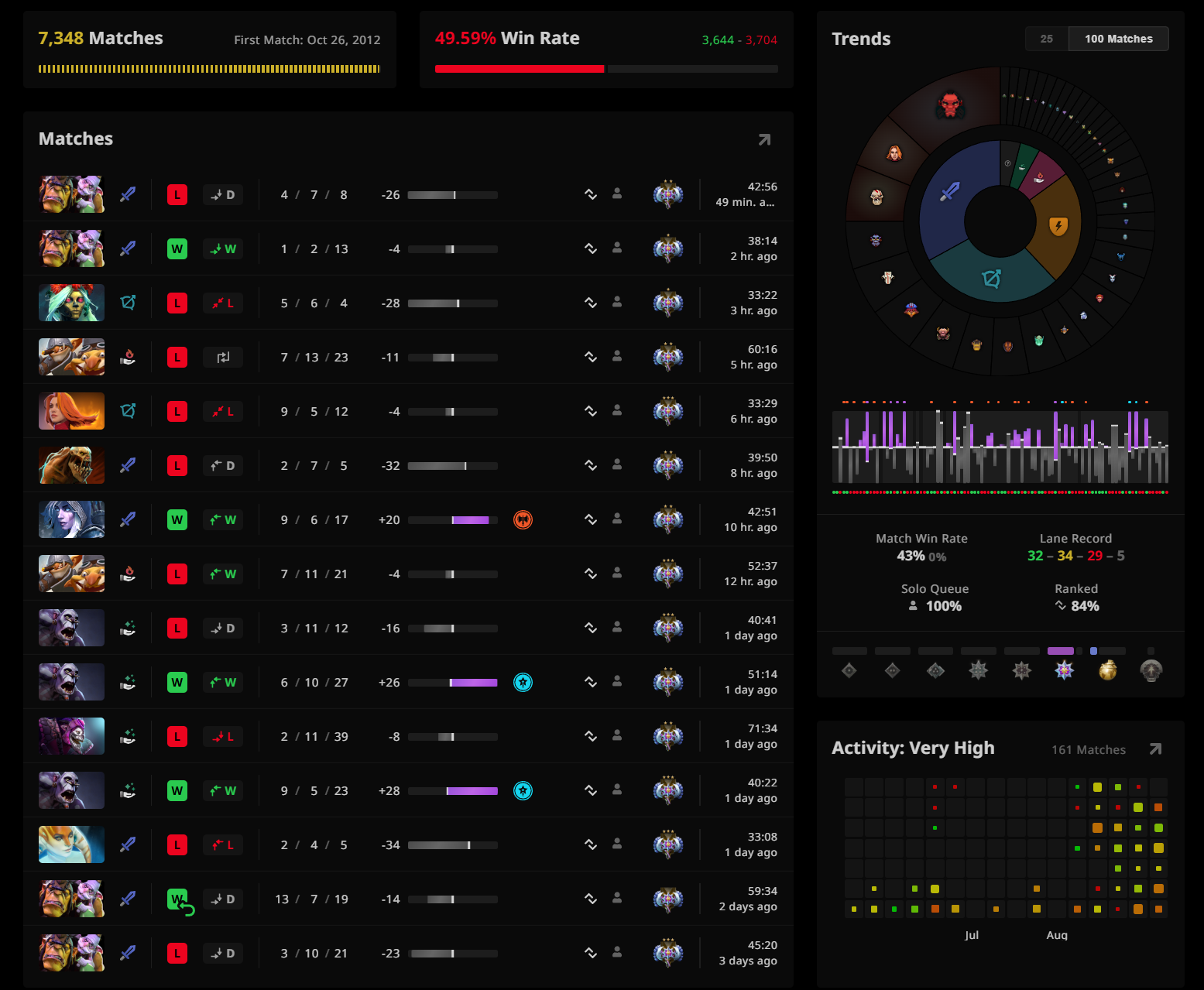Screen dimensions: 1204x990
Task: Open the Matches panel expand arrow
Action: (x=764, y=139)
